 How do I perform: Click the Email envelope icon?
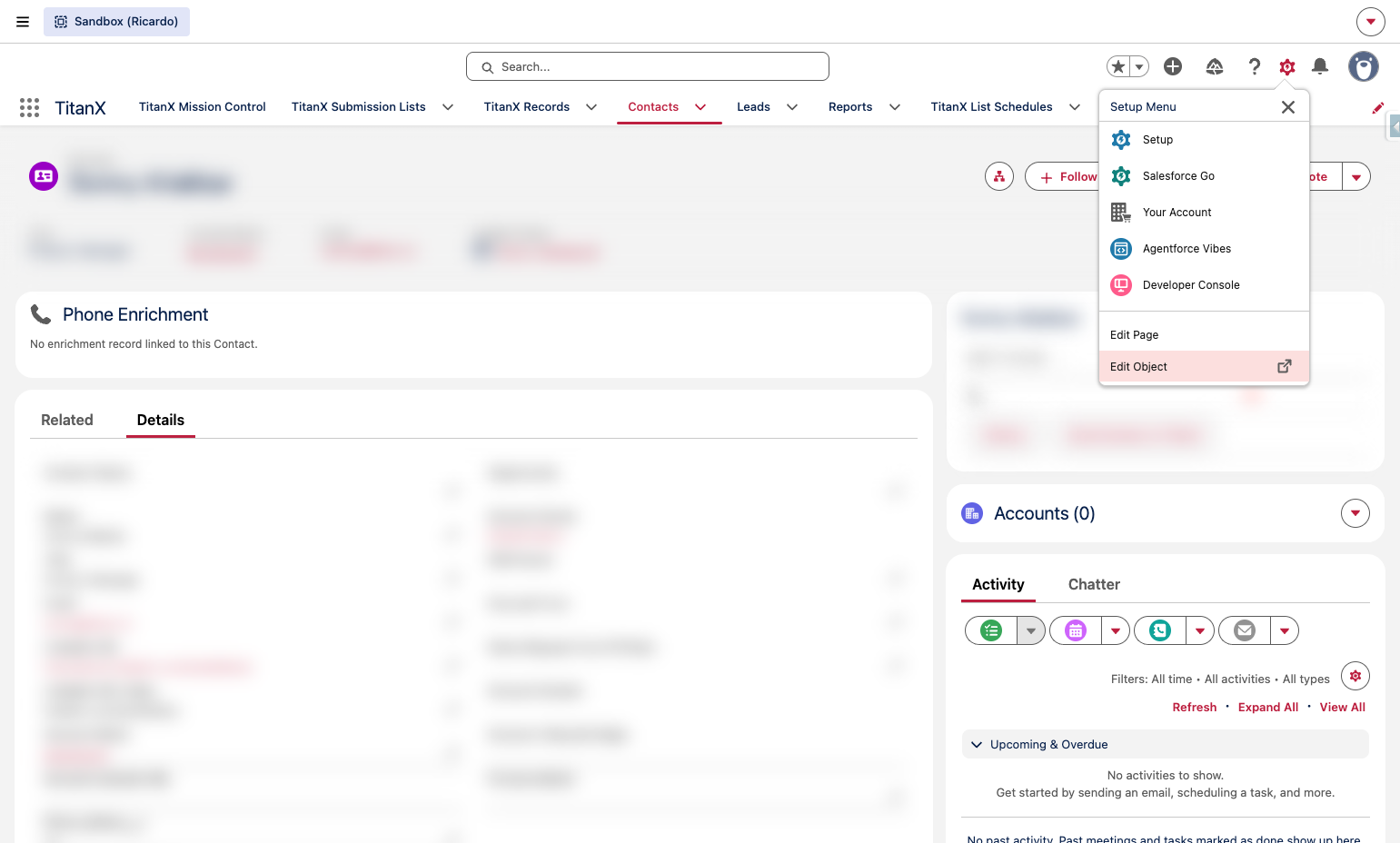[x=1245, y=630]
